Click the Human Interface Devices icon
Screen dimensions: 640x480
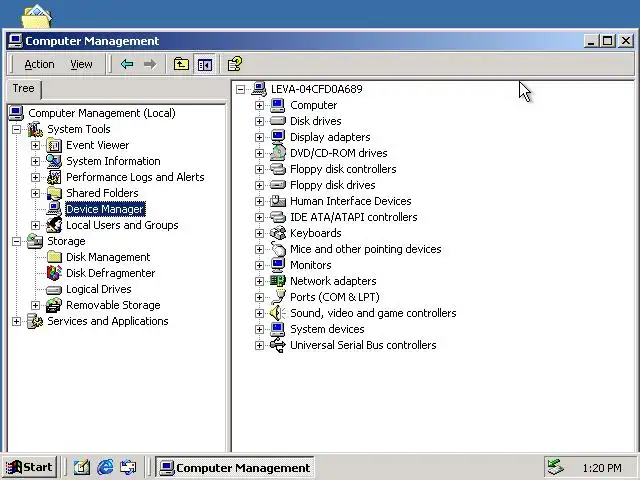tap(278, 201)
